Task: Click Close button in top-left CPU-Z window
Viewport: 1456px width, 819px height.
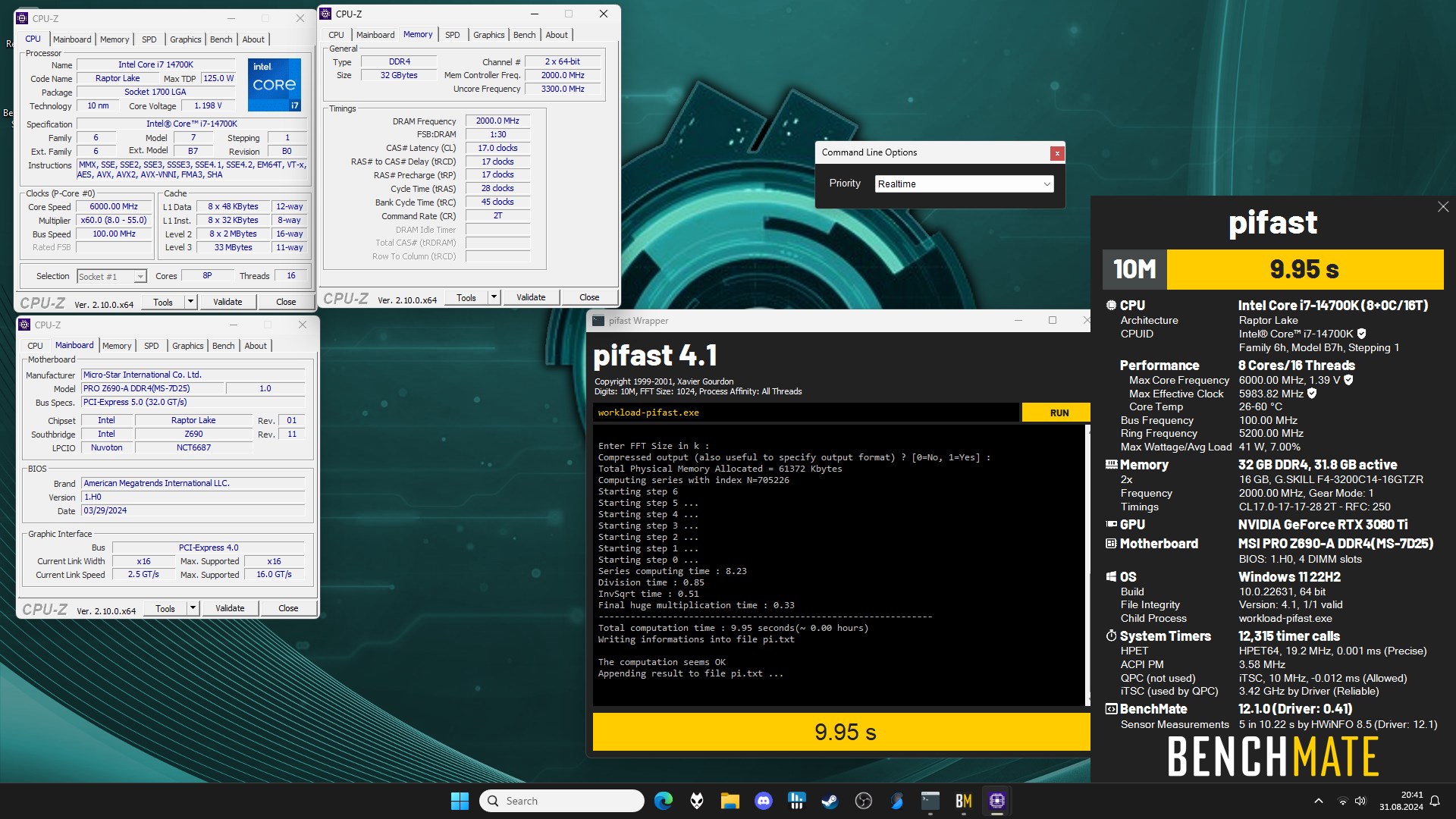Action: 286,302
